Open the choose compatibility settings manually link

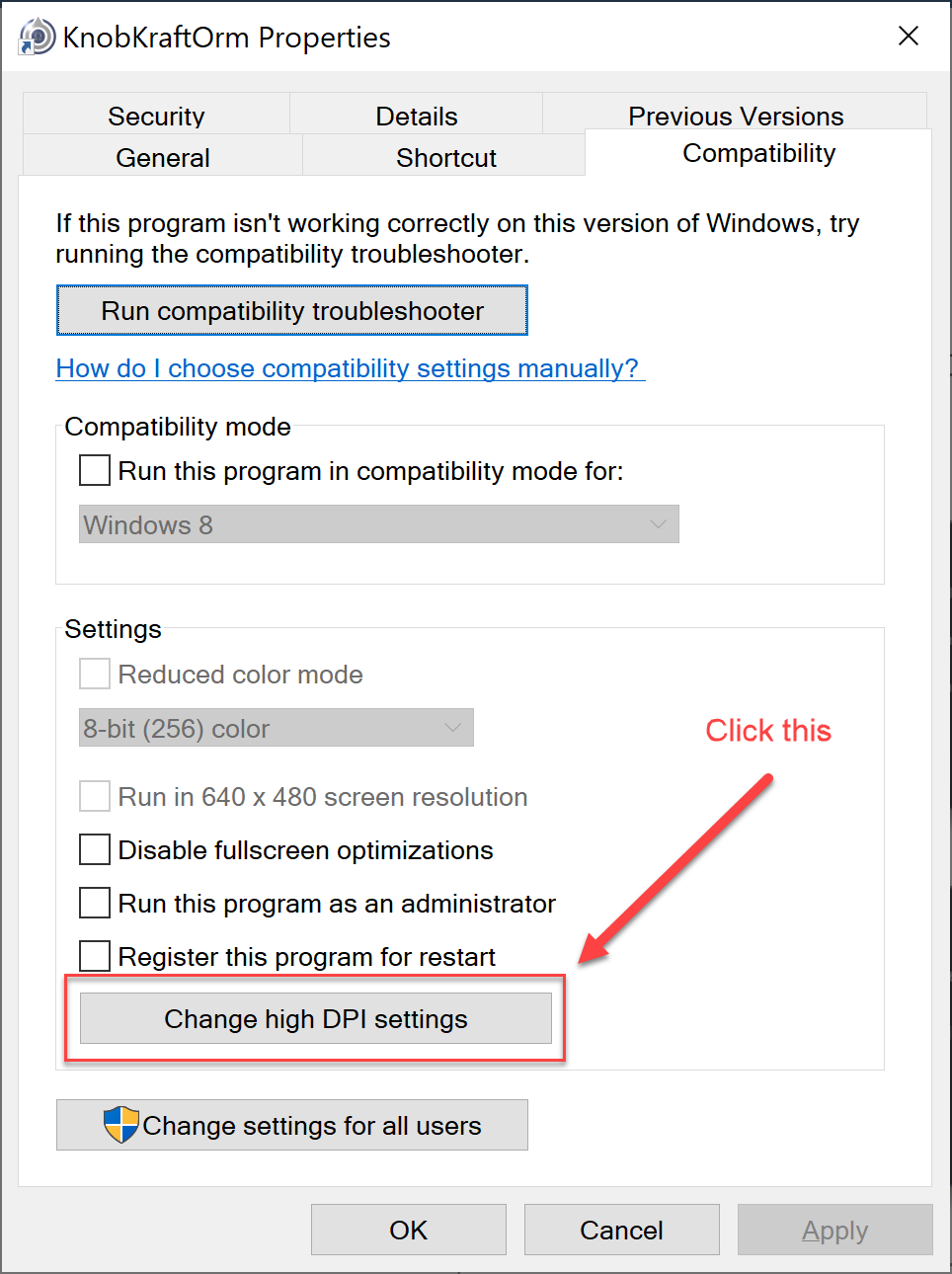click(x=347, y=368)
